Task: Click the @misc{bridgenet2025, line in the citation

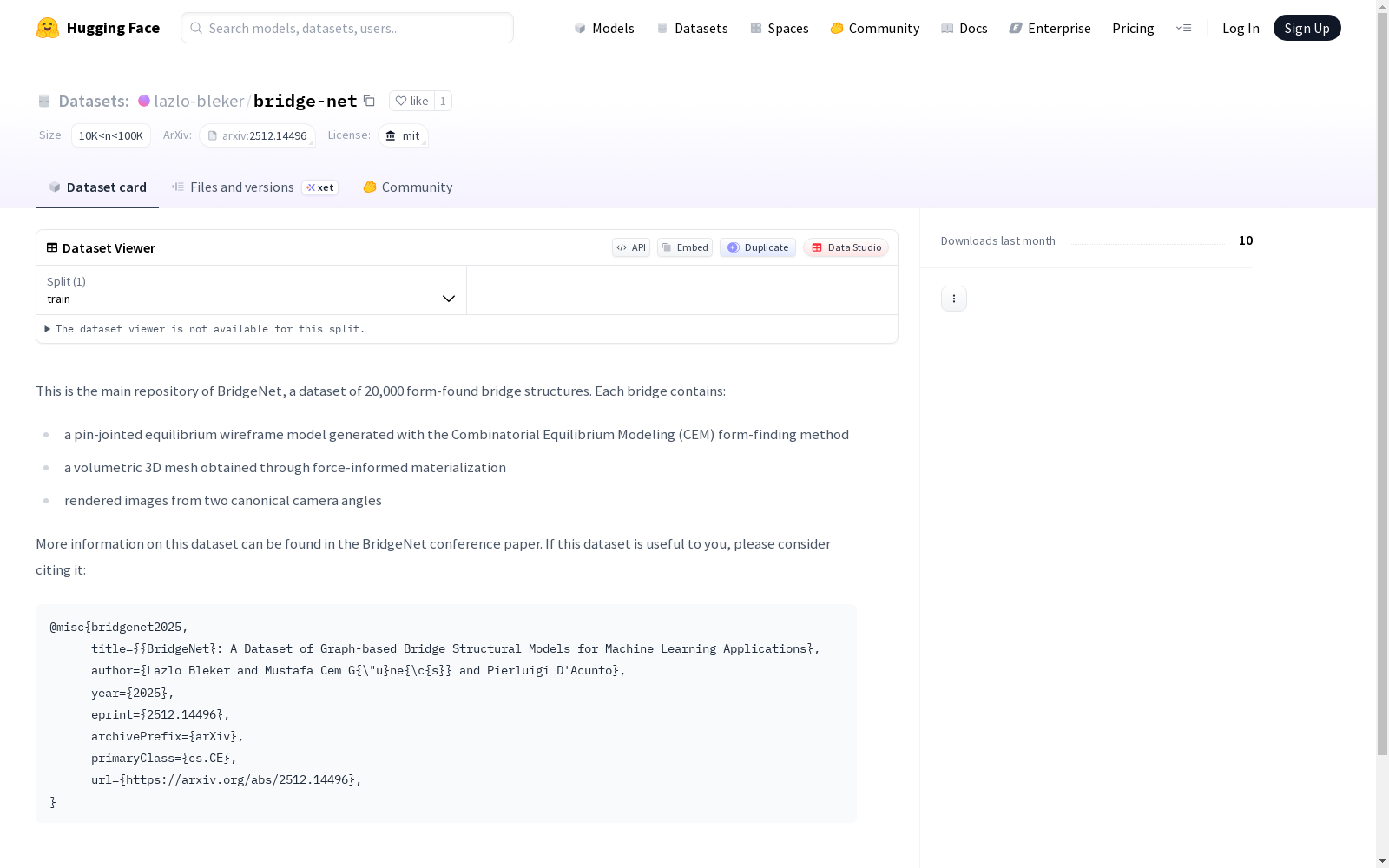Action: (119, 627)
